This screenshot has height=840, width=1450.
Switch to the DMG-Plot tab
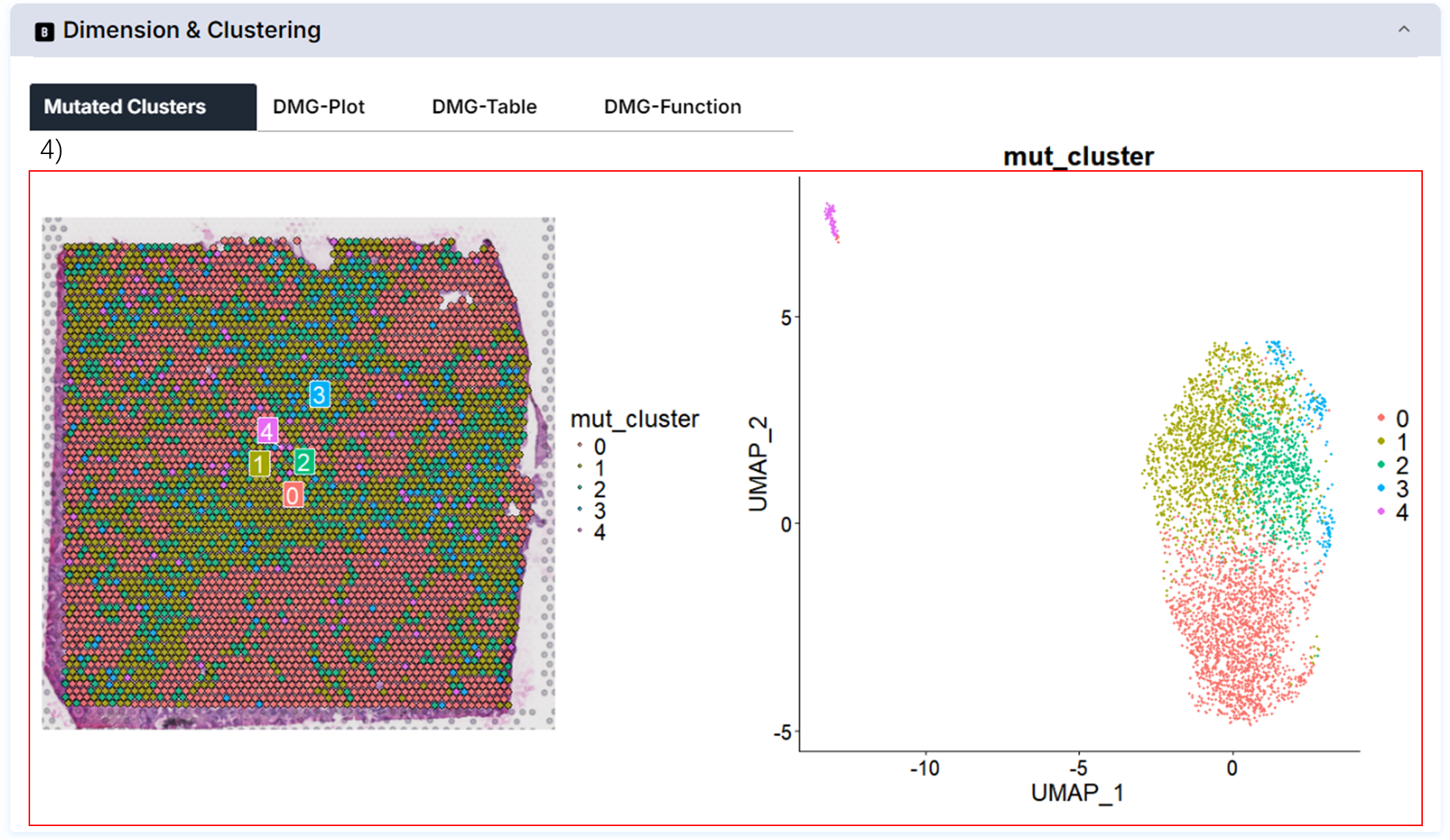click(x=318, y=107)
